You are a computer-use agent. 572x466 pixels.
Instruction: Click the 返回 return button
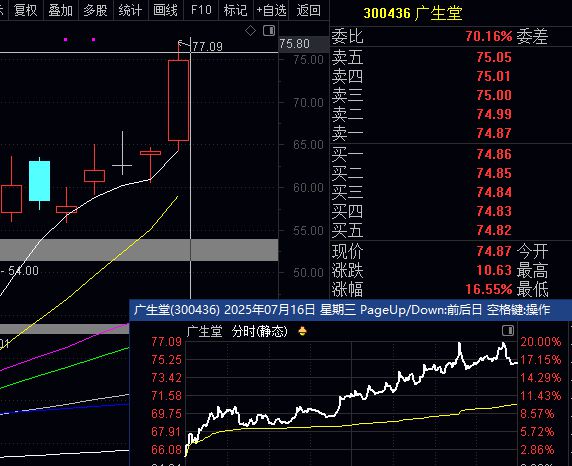309,10
